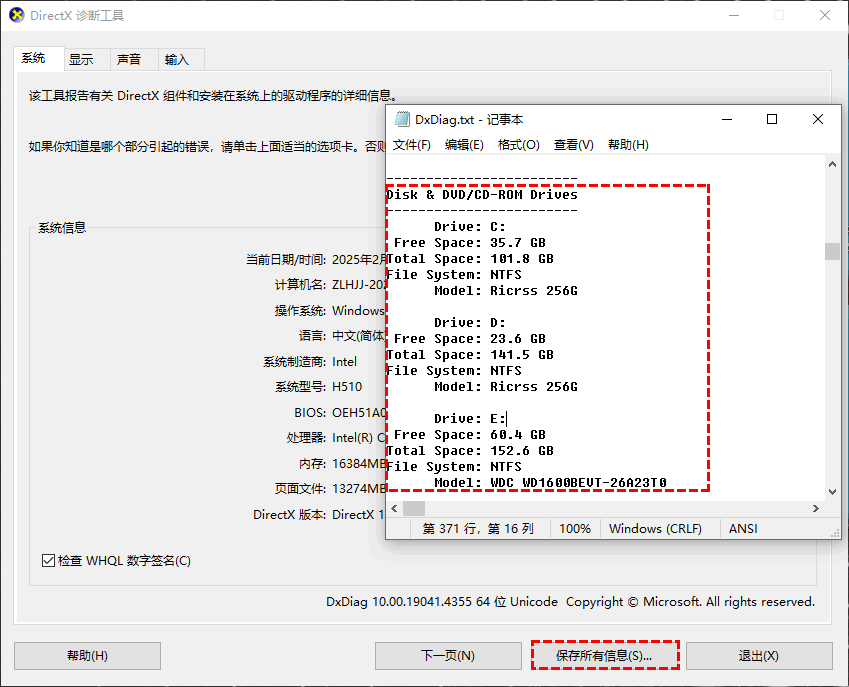Click the ANSI encoding status bar entry
The image size is (849, 687).
pyautogui.click(x=743, y=528)
